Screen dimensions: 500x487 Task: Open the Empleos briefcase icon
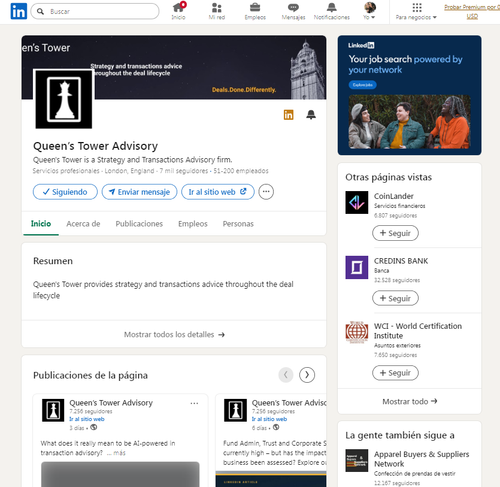tap(255, 11)
